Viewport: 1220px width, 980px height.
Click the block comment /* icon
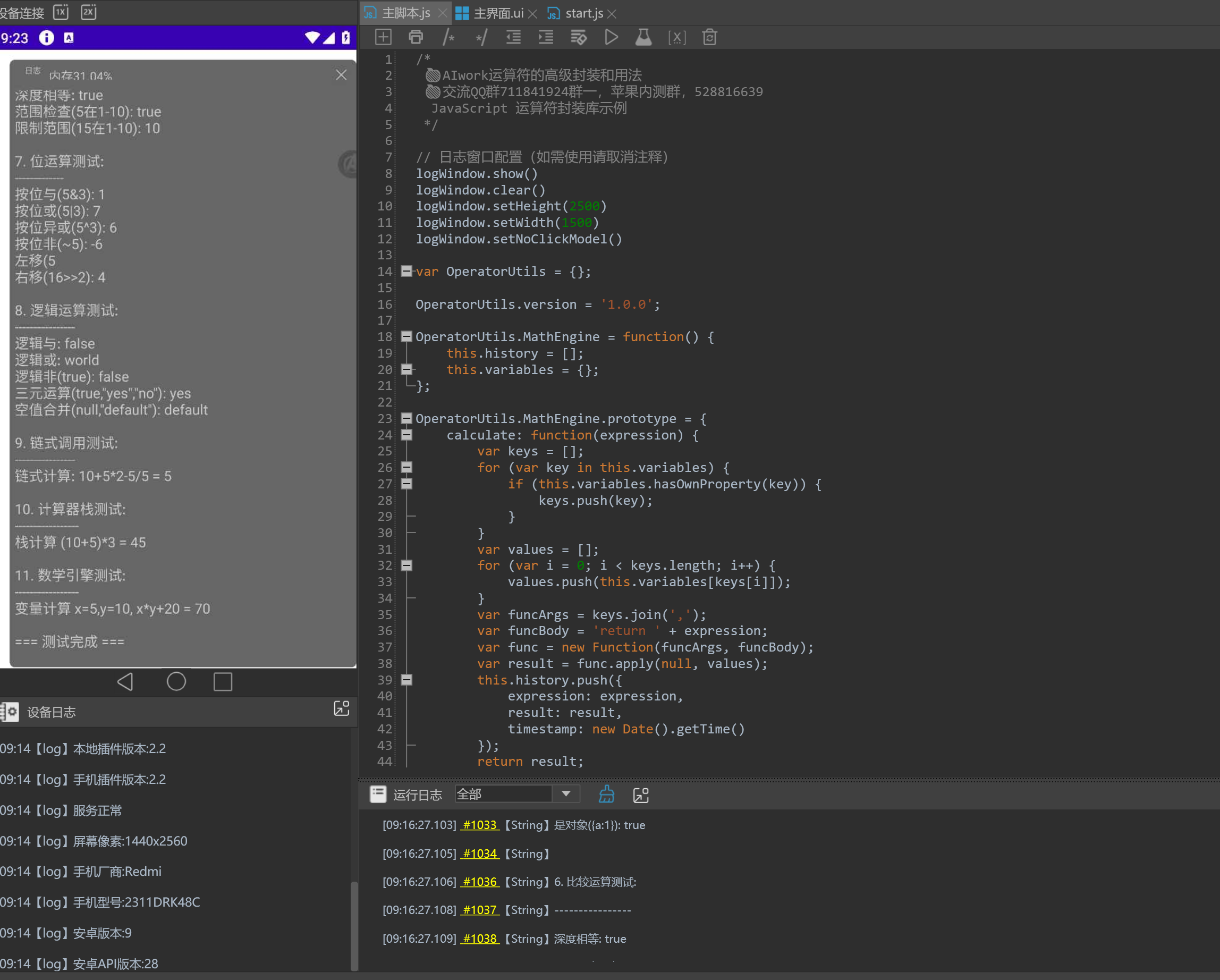[x=448, y=37]
